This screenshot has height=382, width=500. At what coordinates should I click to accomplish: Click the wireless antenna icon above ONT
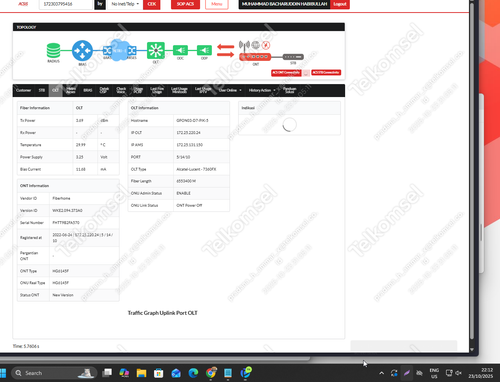pyautogui.click(x=244, y=45)
